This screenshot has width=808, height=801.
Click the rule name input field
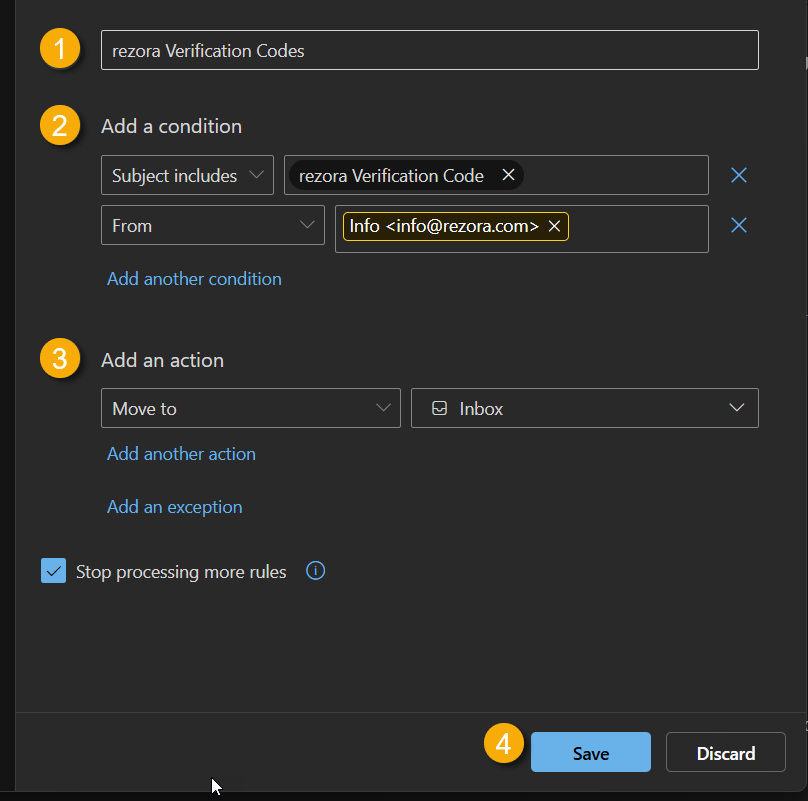click(x=429, y=50)
